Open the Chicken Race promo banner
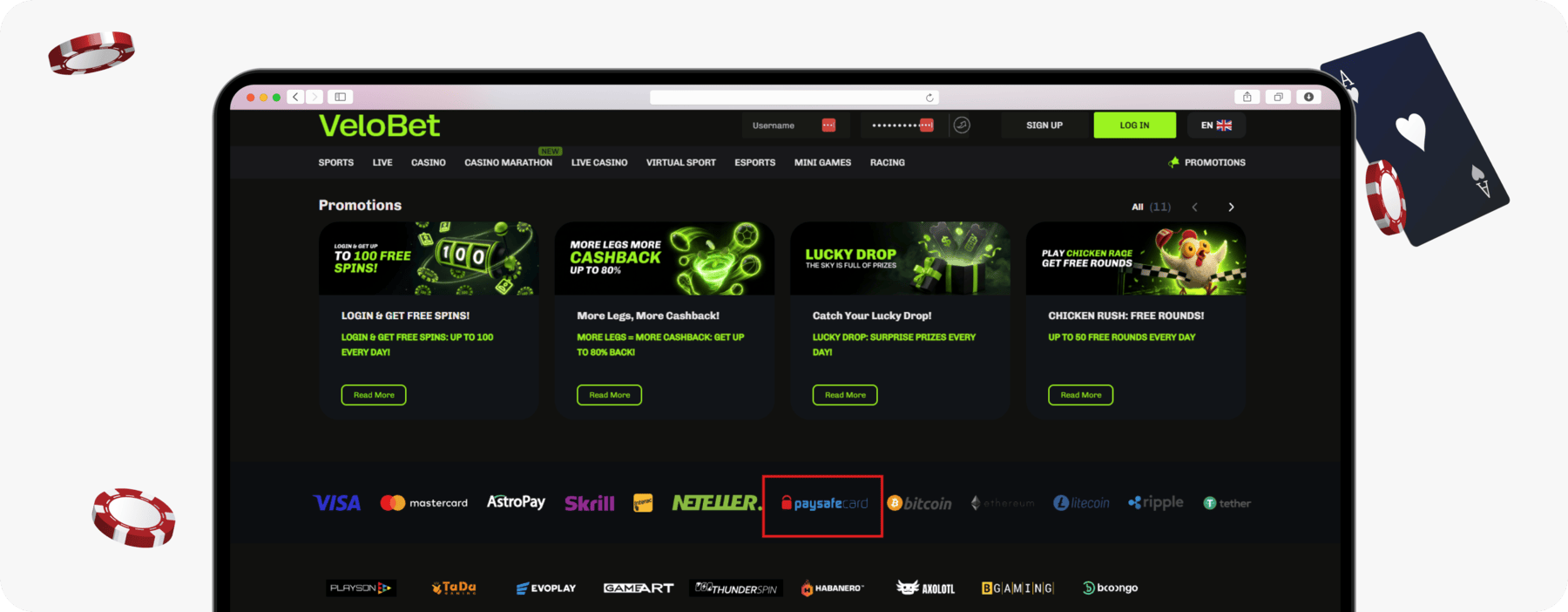 [x=1136, y=258]
